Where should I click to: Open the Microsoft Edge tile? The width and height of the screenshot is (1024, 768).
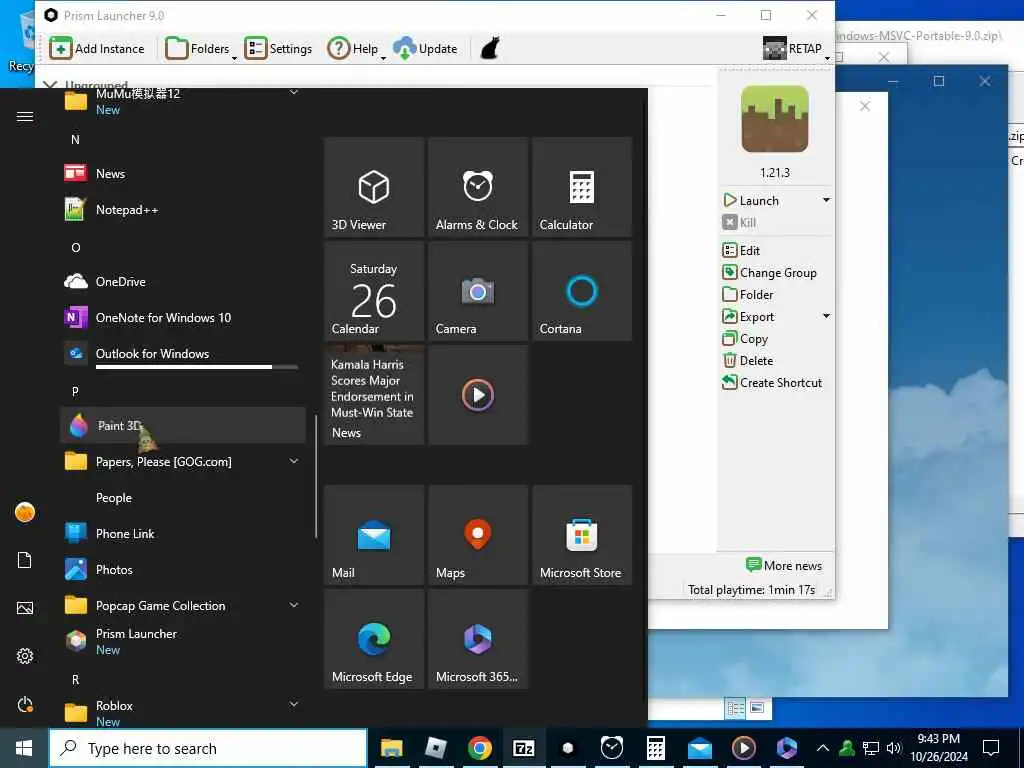pos(374,639)
